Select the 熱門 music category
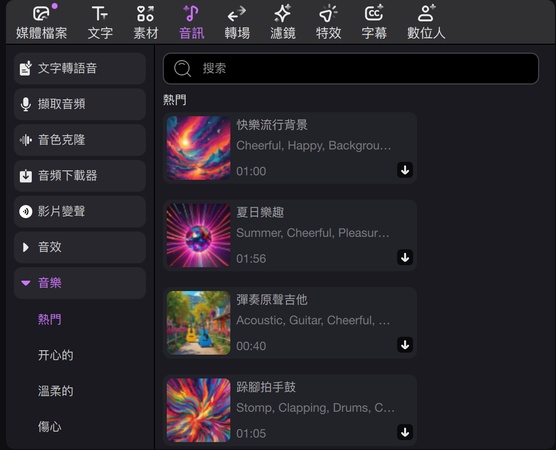556x450 pixels. pyautogui.click(x=50, y=319)
